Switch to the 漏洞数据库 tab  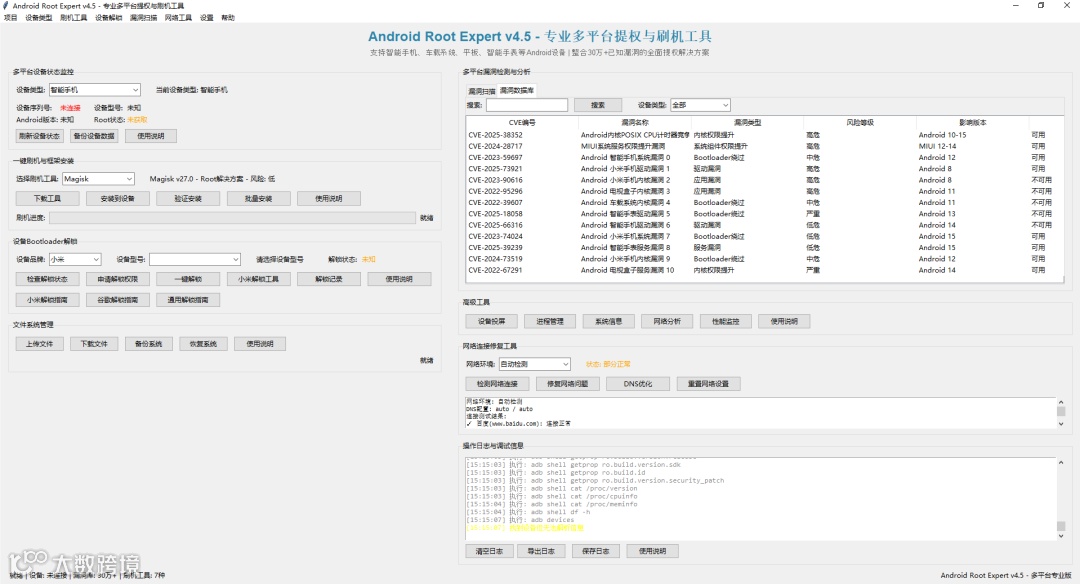(x=517, y=90)
